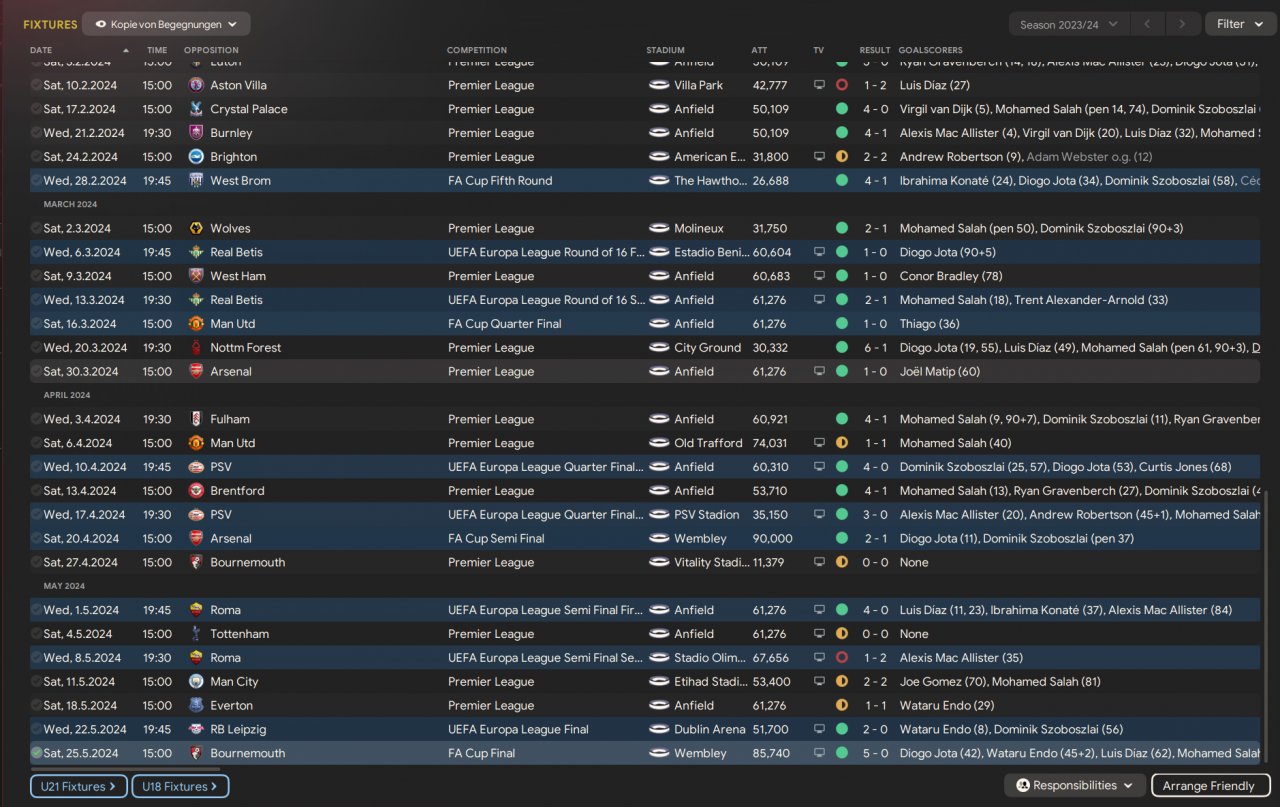Toggle the check mark beside Wed, 22.5.2024
1280x807 pixels.
[37, 730]
